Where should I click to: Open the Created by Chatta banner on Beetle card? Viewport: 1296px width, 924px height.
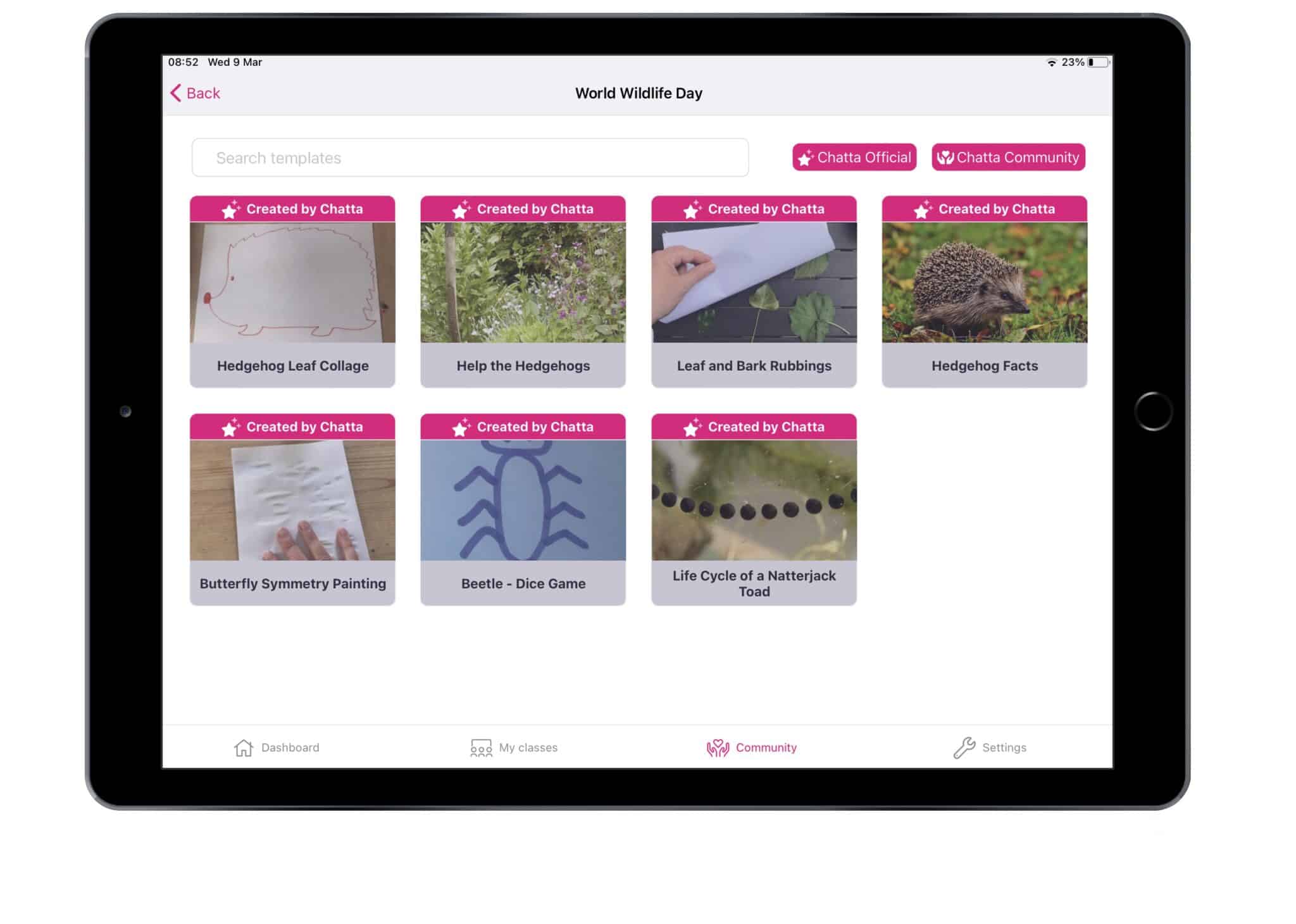[x=523, y=427]
